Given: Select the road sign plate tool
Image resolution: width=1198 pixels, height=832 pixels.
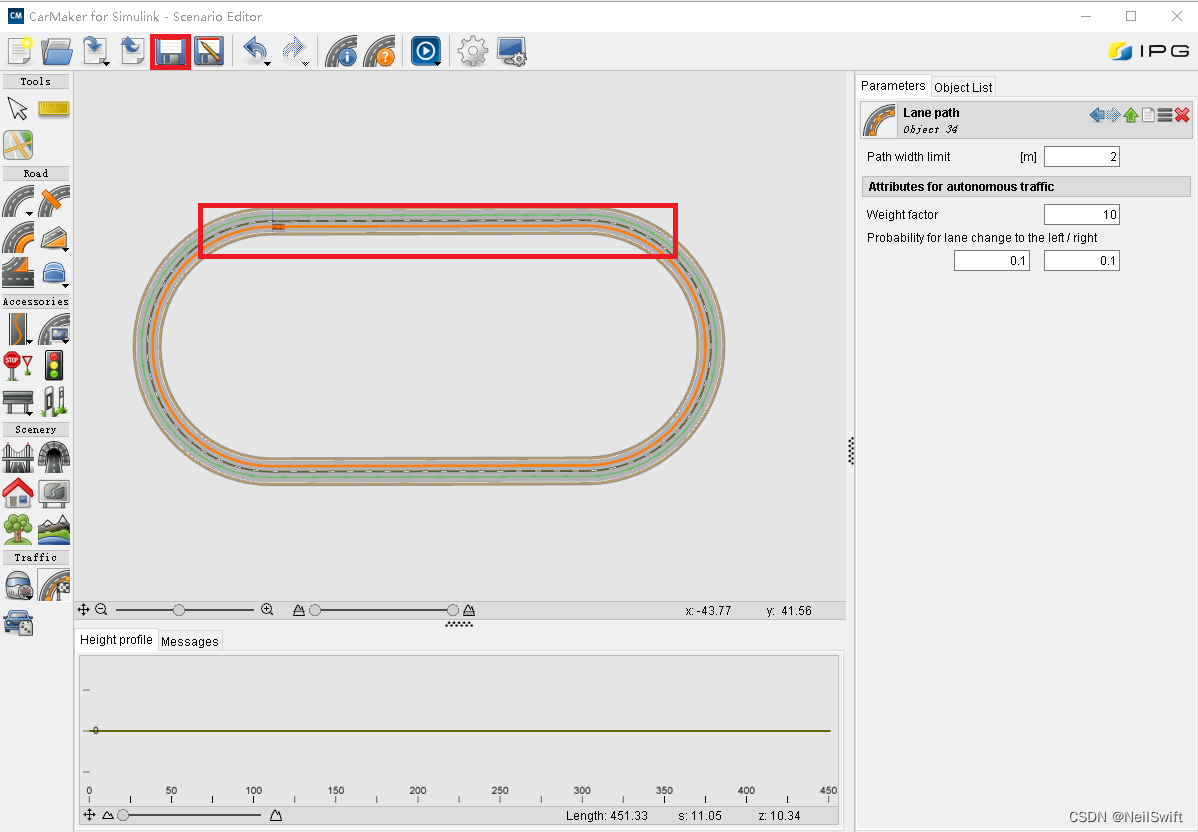Looking at the screenshot, I should click(53, 329).
